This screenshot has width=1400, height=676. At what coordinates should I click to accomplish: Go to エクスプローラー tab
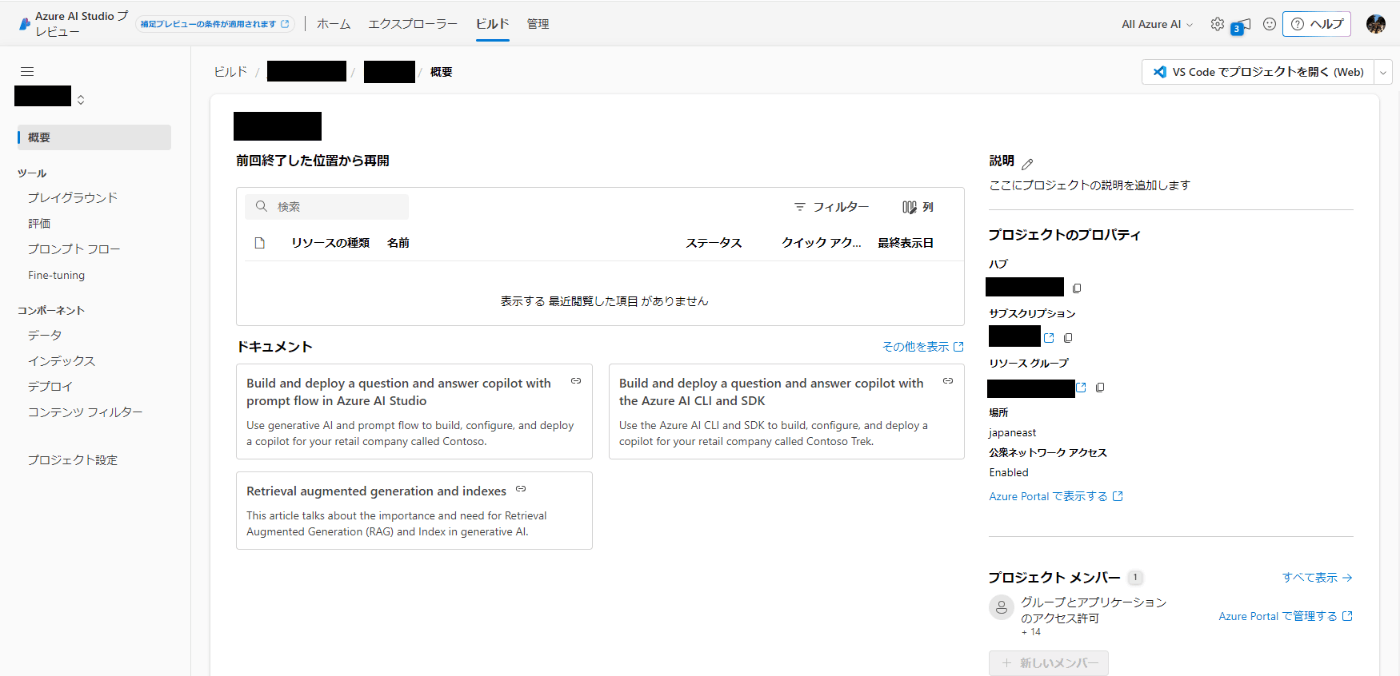pos(413,24)
